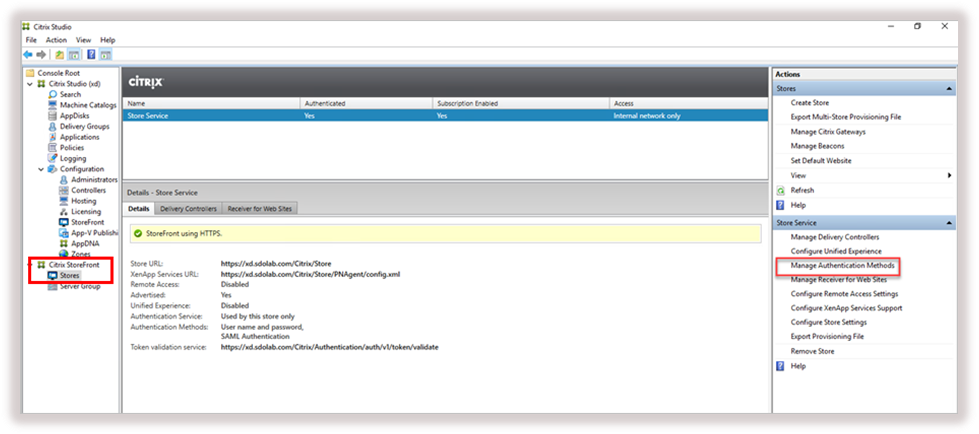Collapse the Store Service actions section
Image resolution: width=979 pixels, height=434 pixels.
point(949,223)
